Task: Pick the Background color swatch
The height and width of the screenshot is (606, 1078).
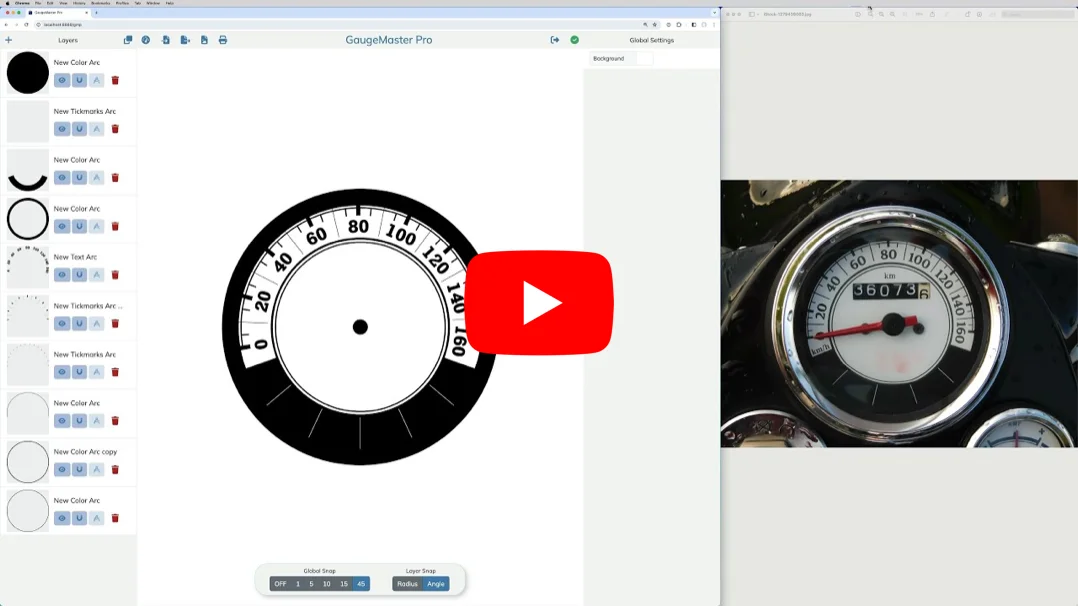Action: (x=644, y=58)
